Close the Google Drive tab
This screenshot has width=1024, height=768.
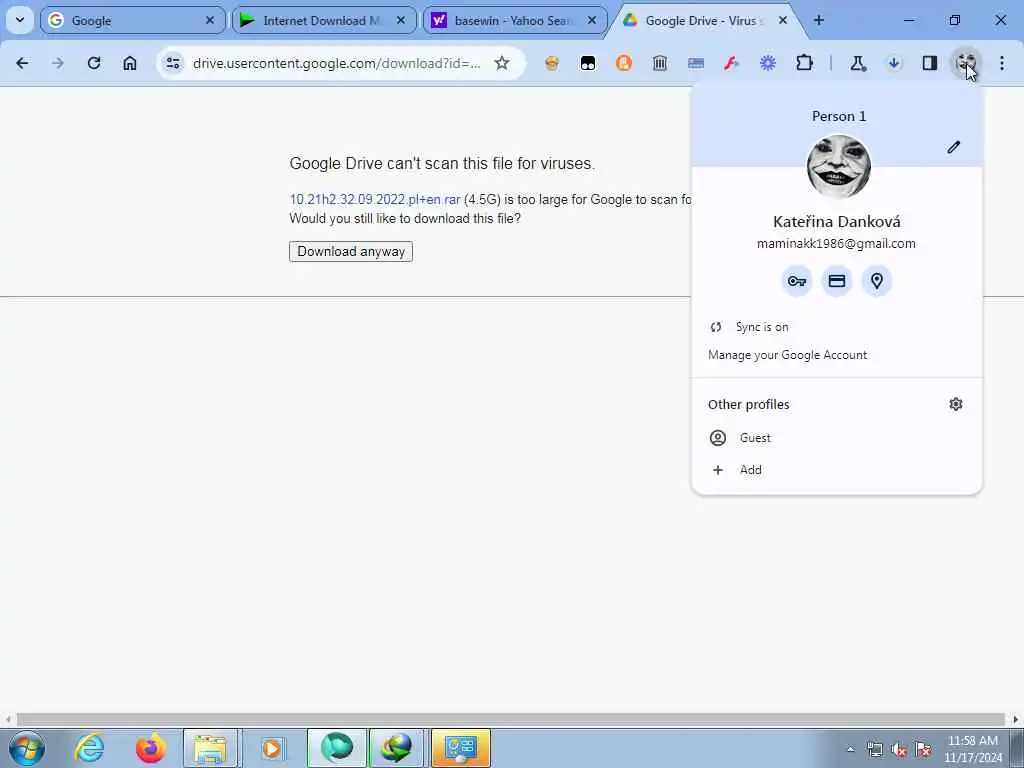[783, 20]
